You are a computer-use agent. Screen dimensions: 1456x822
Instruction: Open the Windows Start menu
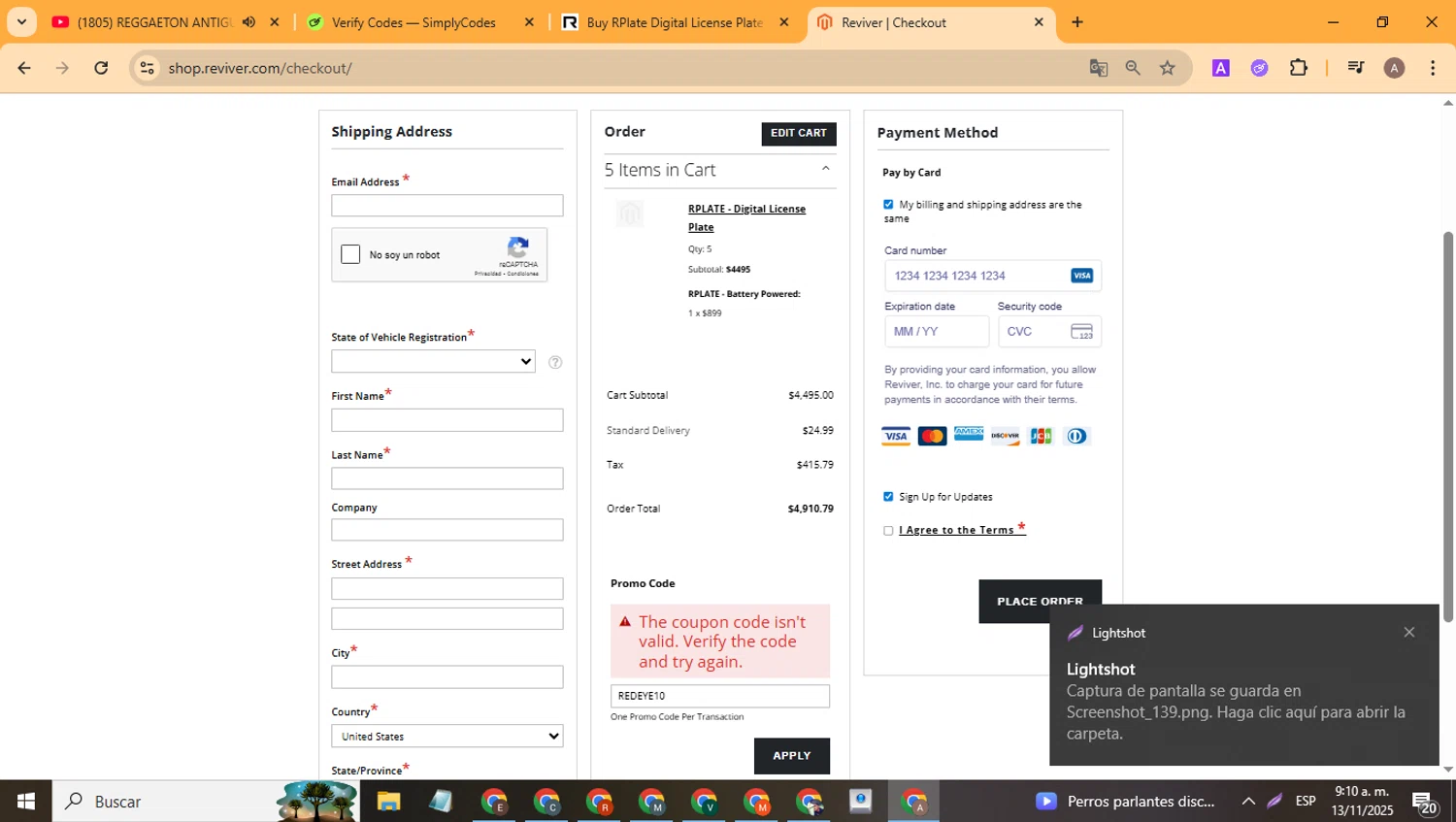[x=26, y=802]
